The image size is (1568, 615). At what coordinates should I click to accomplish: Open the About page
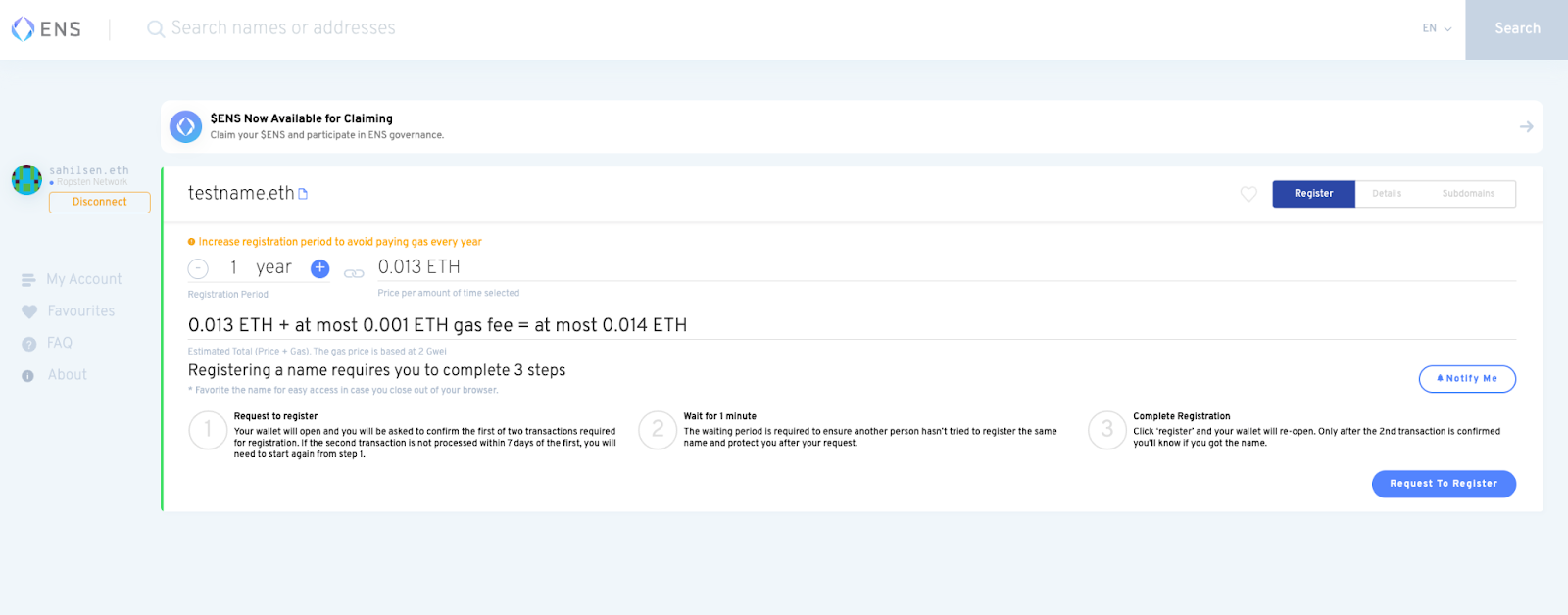pos(68,375)
